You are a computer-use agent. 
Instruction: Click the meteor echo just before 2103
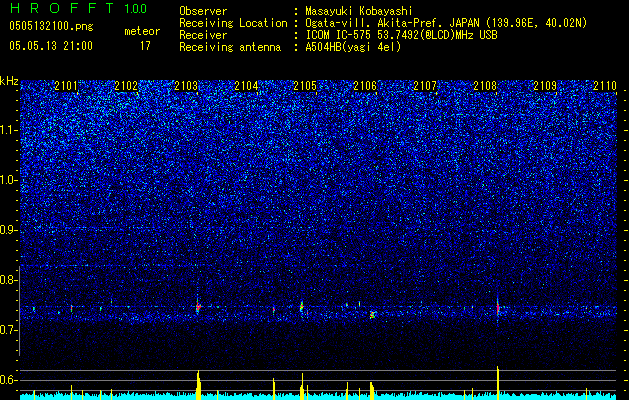[198, 307]
